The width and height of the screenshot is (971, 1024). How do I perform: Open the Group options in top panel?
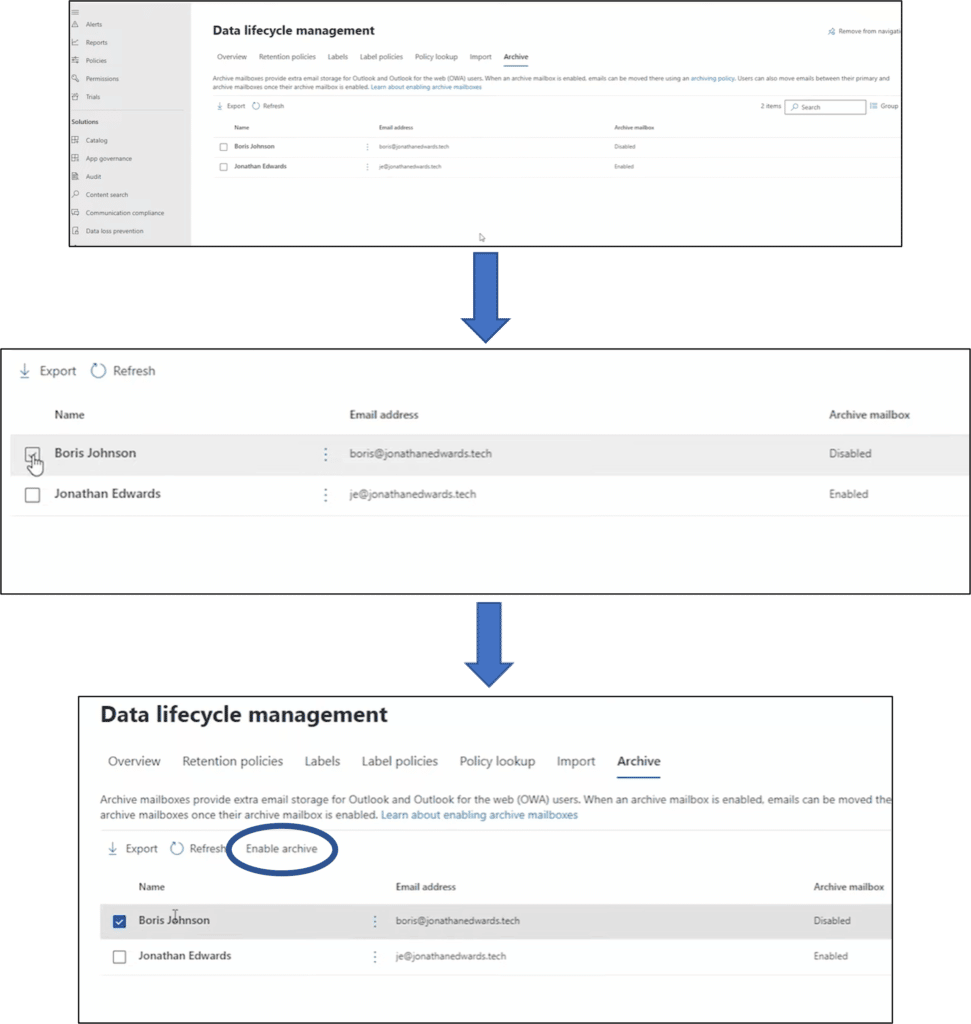click(884, 106)
